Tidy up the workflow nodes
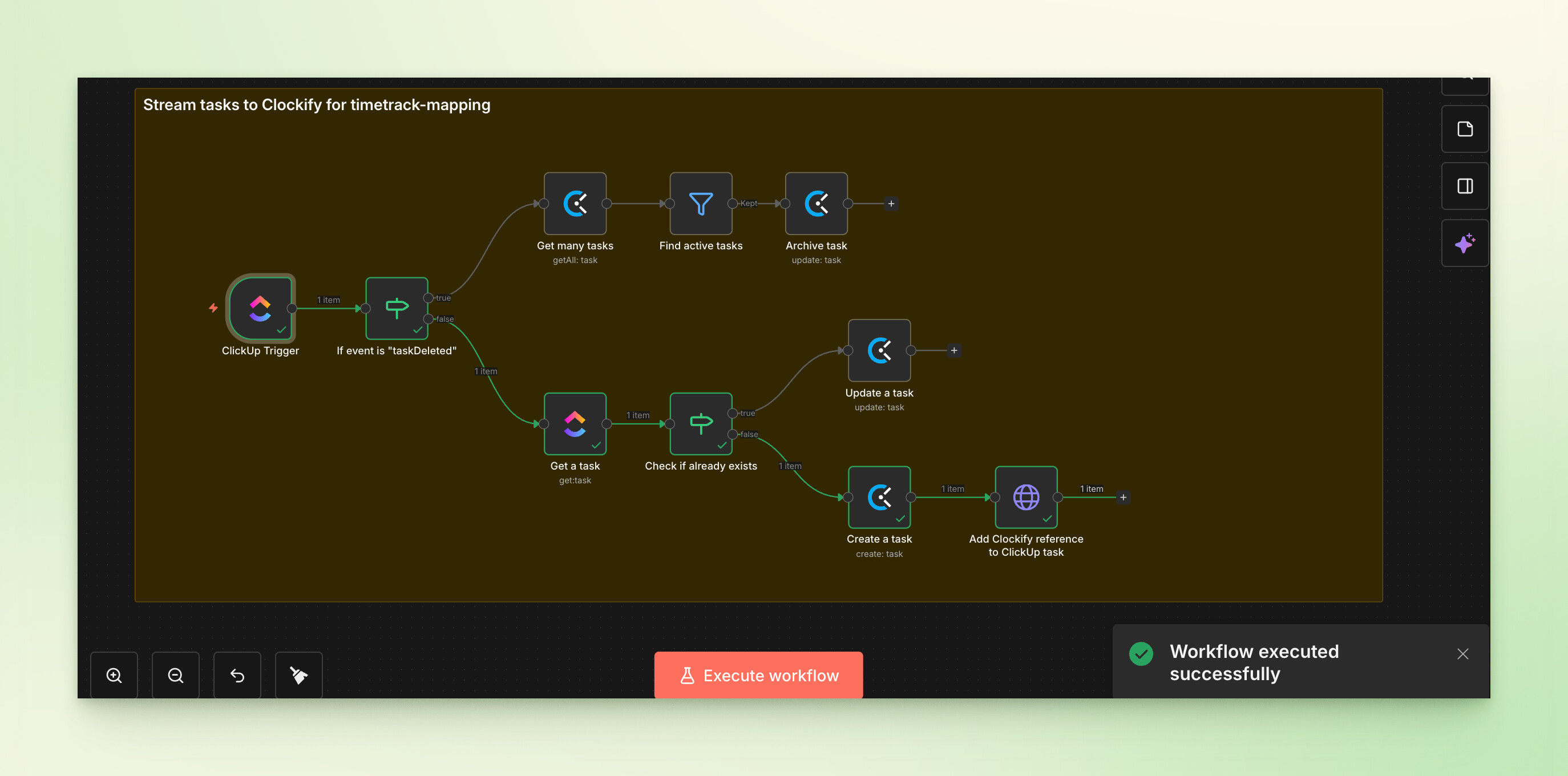 [298, 675]
